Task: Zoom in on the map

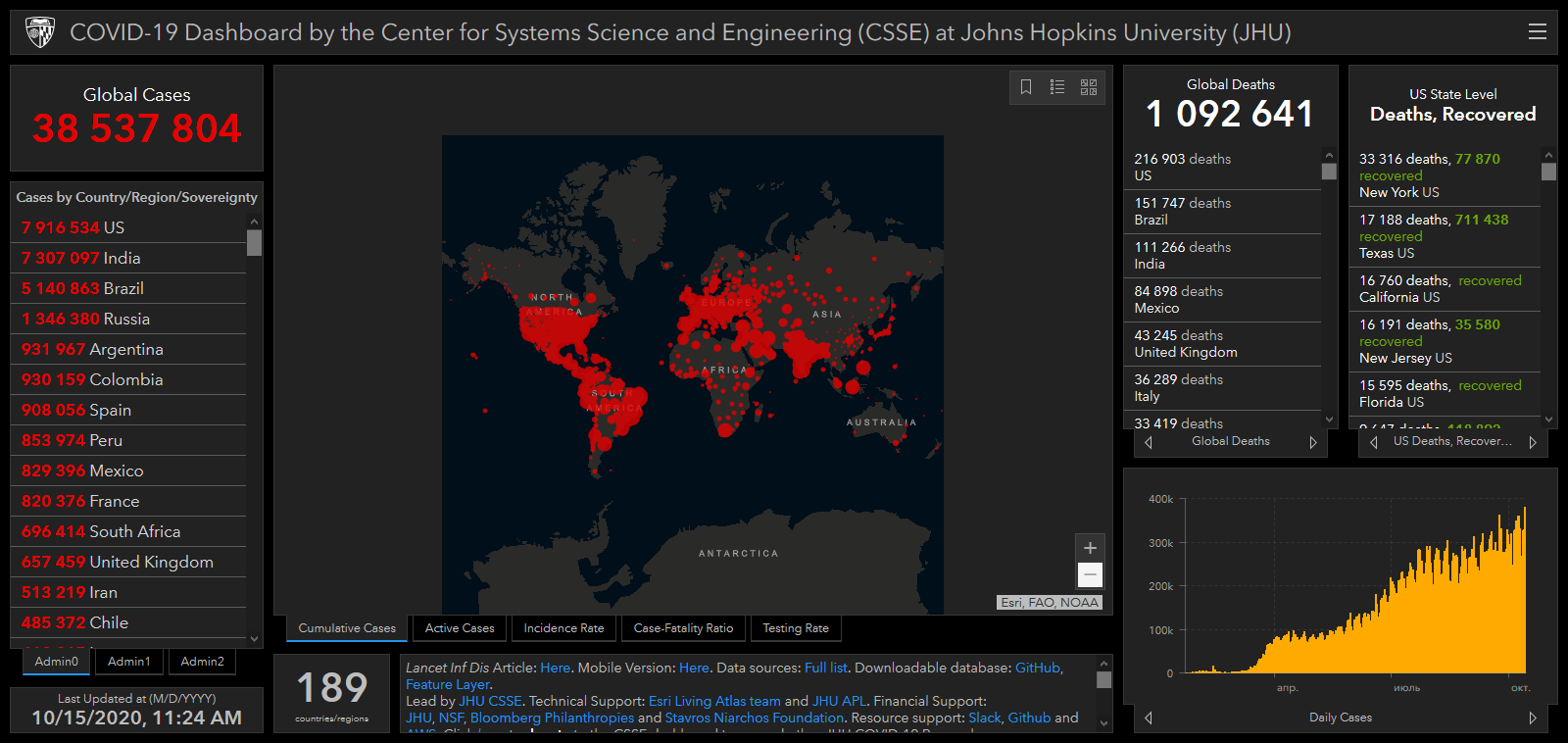Action: click(x=1090, y=548)
